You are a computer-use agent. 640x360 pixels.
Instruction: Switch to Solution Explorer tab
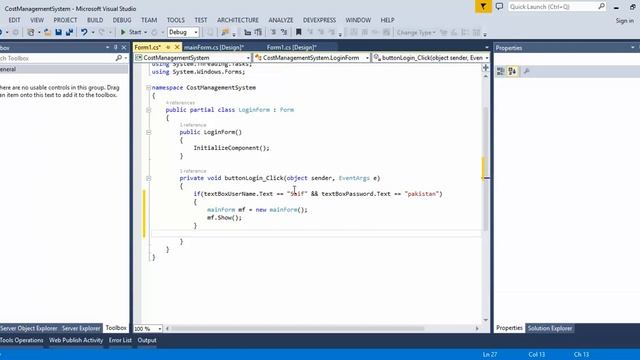tap(550, 328)
